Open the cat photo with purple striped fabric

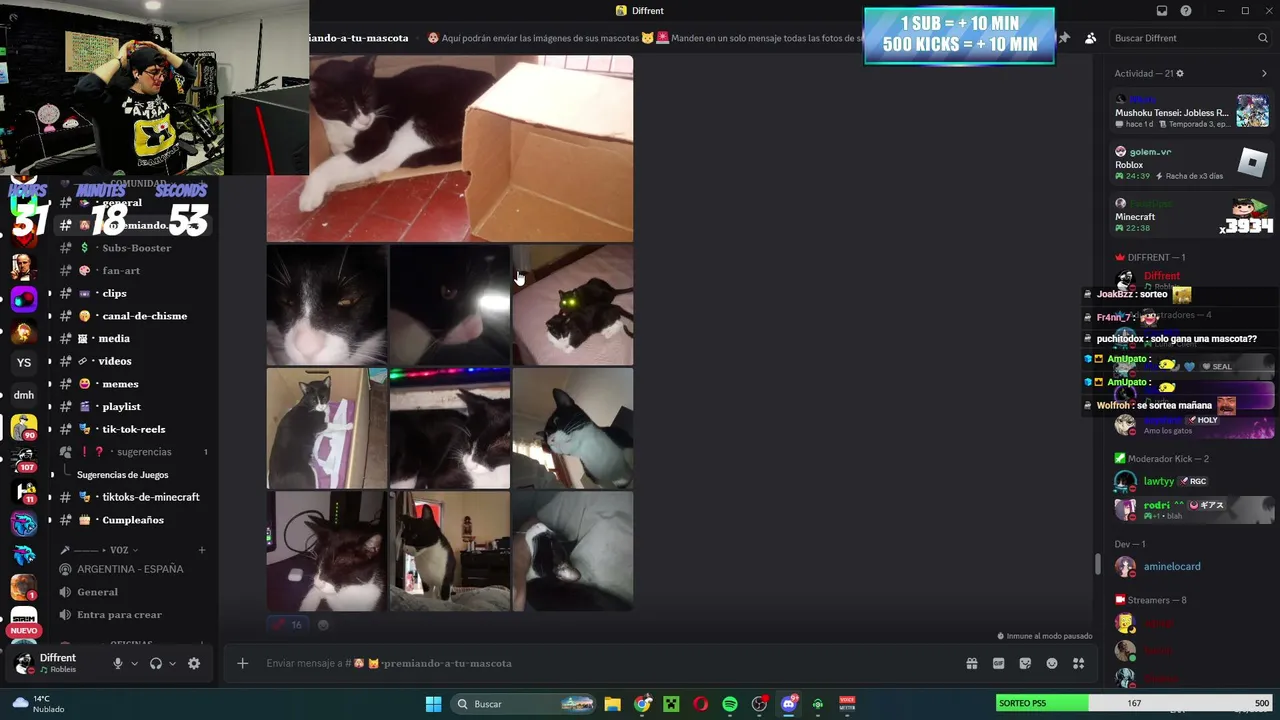pyautogui.click(x=327, y=428)
